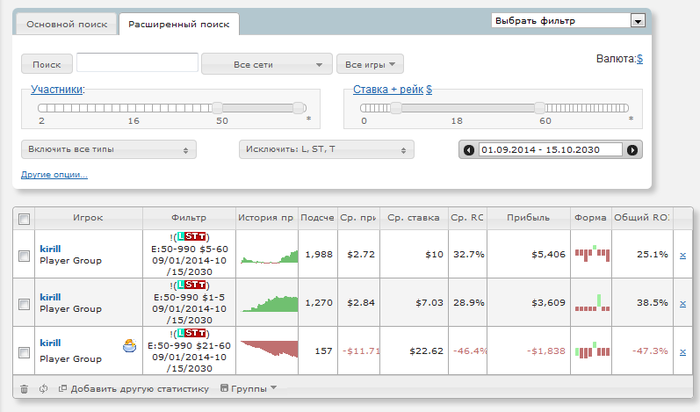Change currency via Валюта $ link
The height and width of the screenshot is (412, 700).
pos(640,58)
